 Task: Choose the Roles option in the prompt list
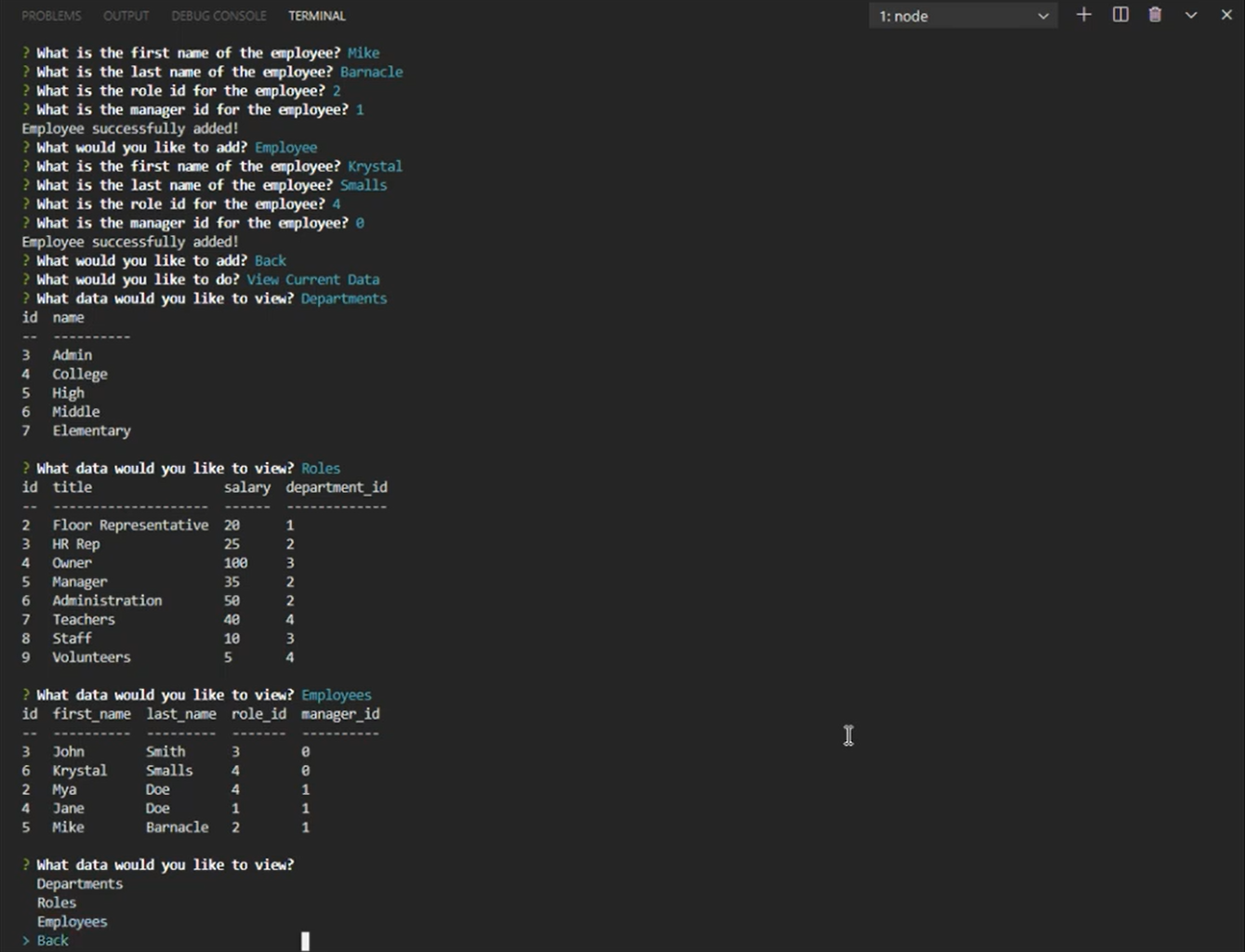[57, 903]
